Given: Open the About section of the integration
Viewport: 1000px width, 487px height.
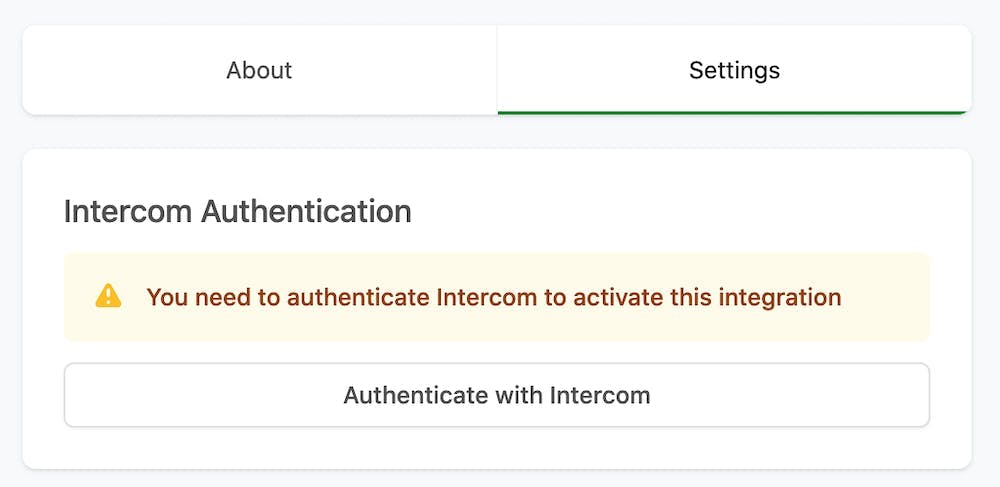Looking at the screenshot, I should 259,70.
